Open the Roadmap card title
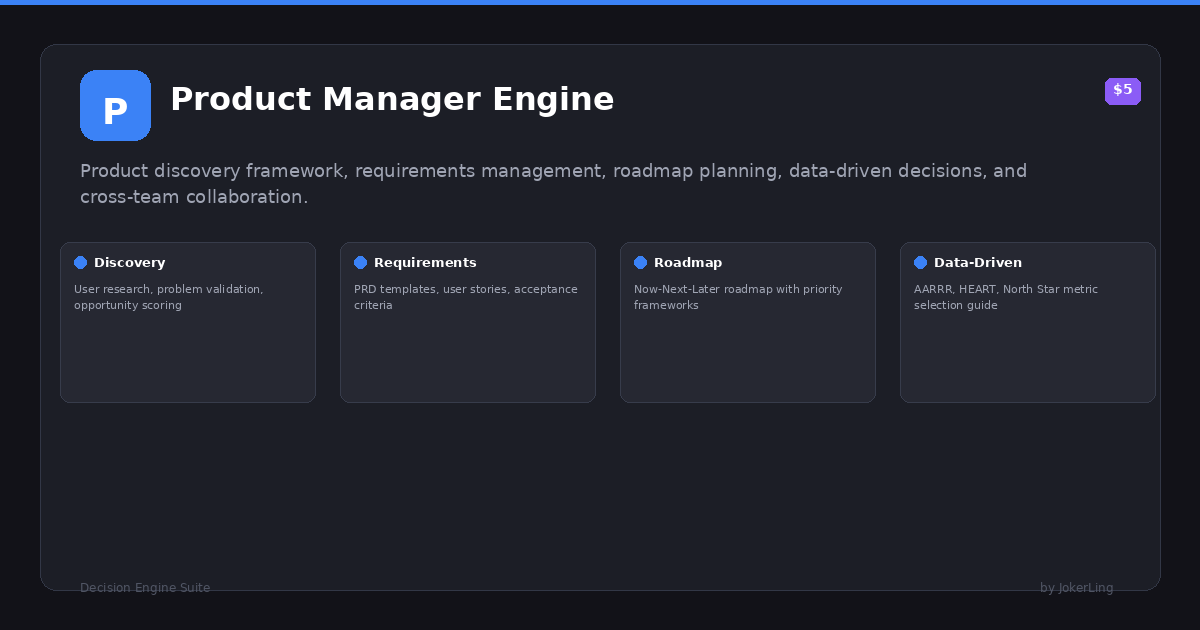Image resolution: width=1200 pixels, height=630 pixels. point(688,263)
